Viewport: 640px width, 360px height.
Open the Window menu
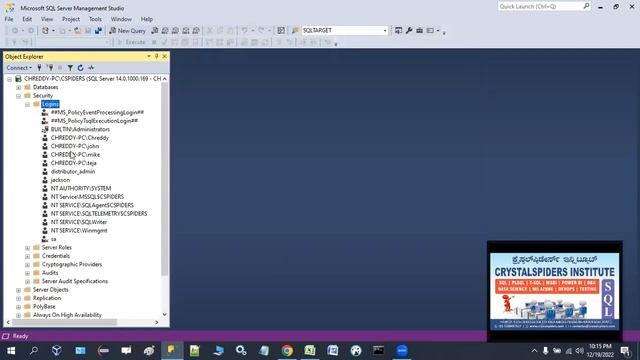pyautogui.click(x=121, y=19)
